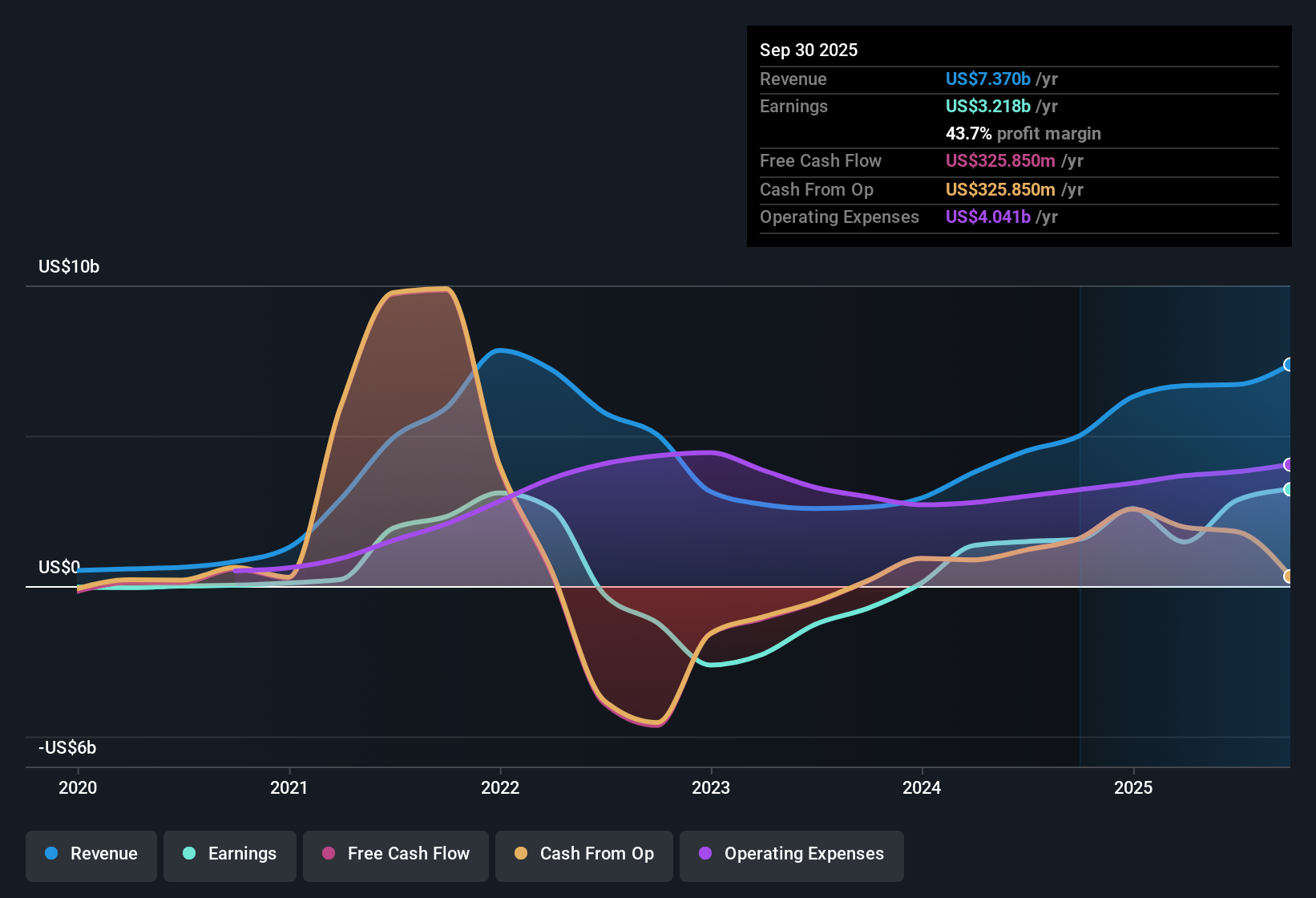Screen dimensions: 1316x898
Task: Select the Revenue endpoint marker on the chart
Action: click(1288, 366)
